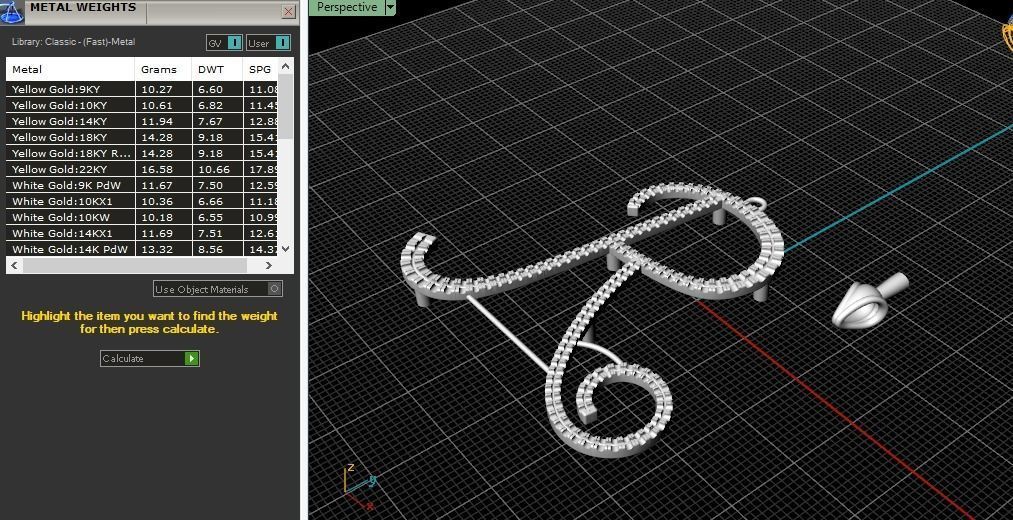Close the Metal Weights panel
This screenshot has height=520, width=1013.
(289, 12)
